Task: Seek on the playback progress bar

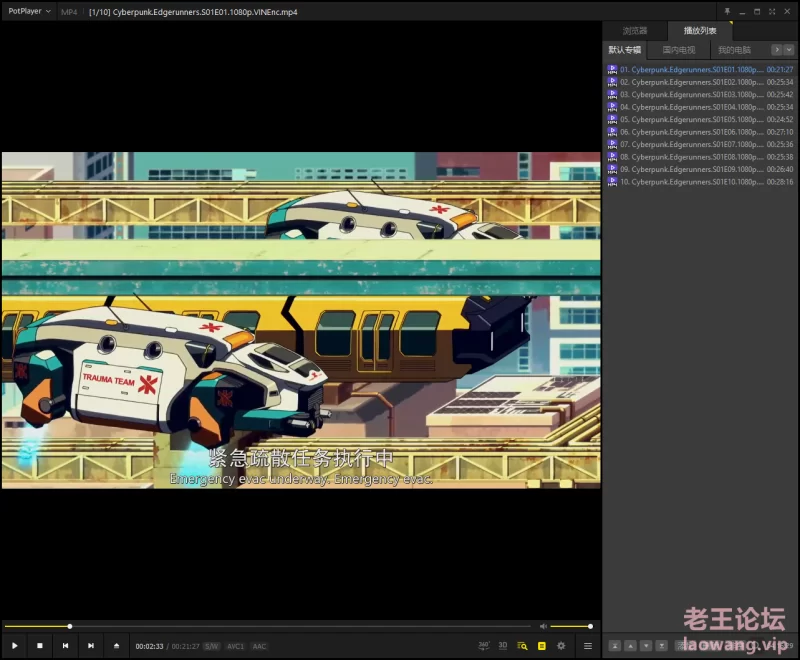Action: click(x=268, y=626)
